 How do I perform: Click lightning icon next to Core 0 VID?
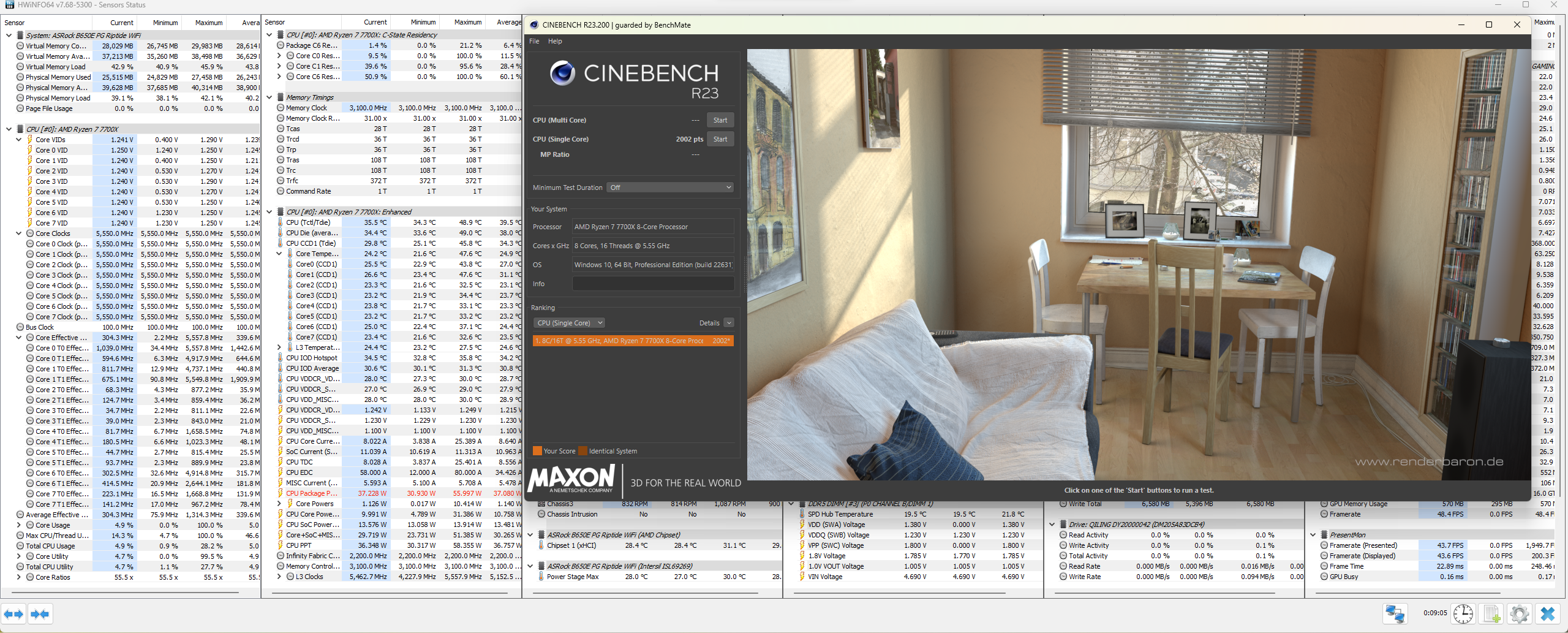tap(29, 150)
